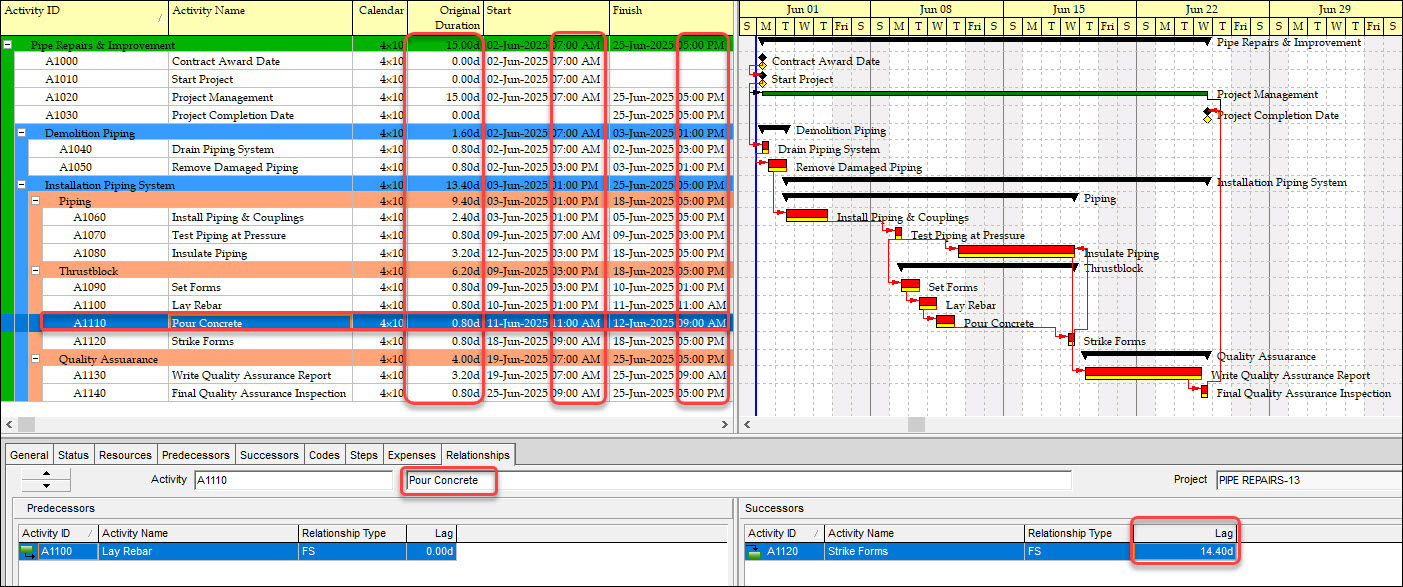The image size is (1403, 587).
Task: Collapse the Pipe Repairs & Improvement group
Action: tap(8, 42)
